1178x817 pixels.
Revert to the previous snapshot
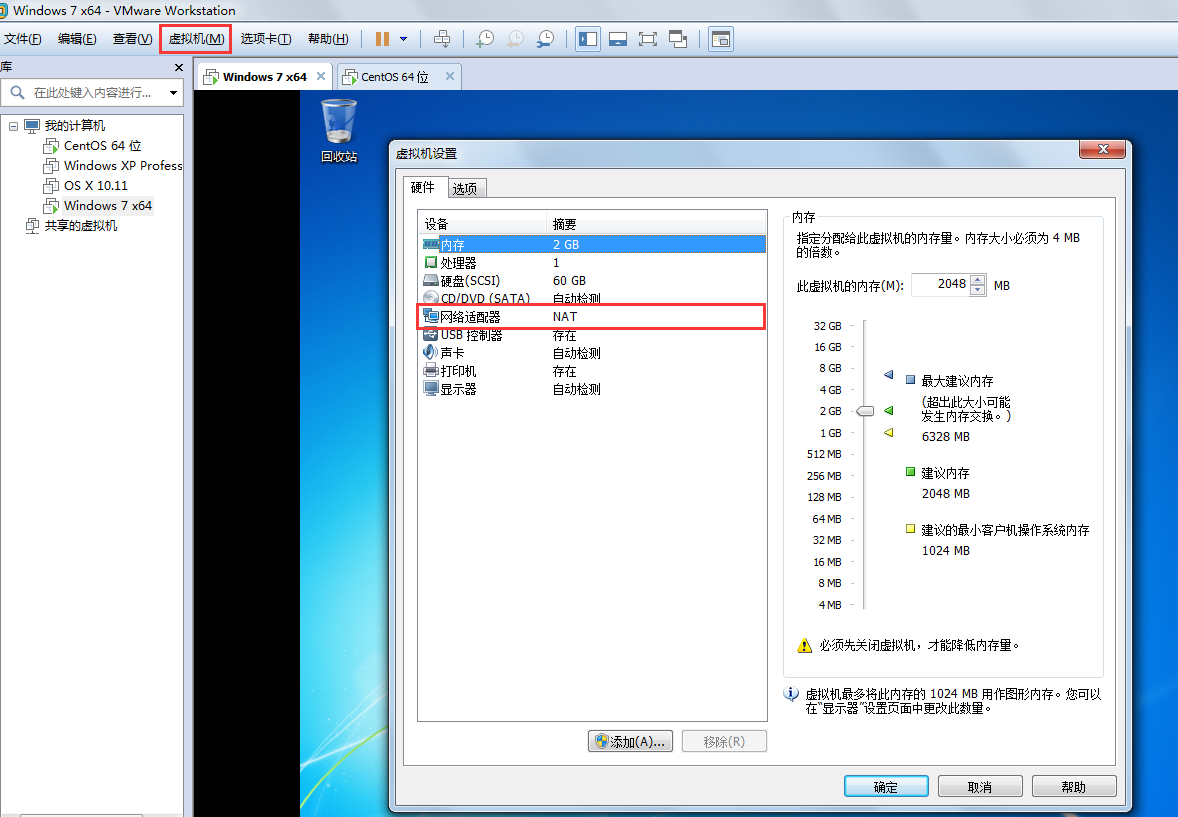pos(515,39)
